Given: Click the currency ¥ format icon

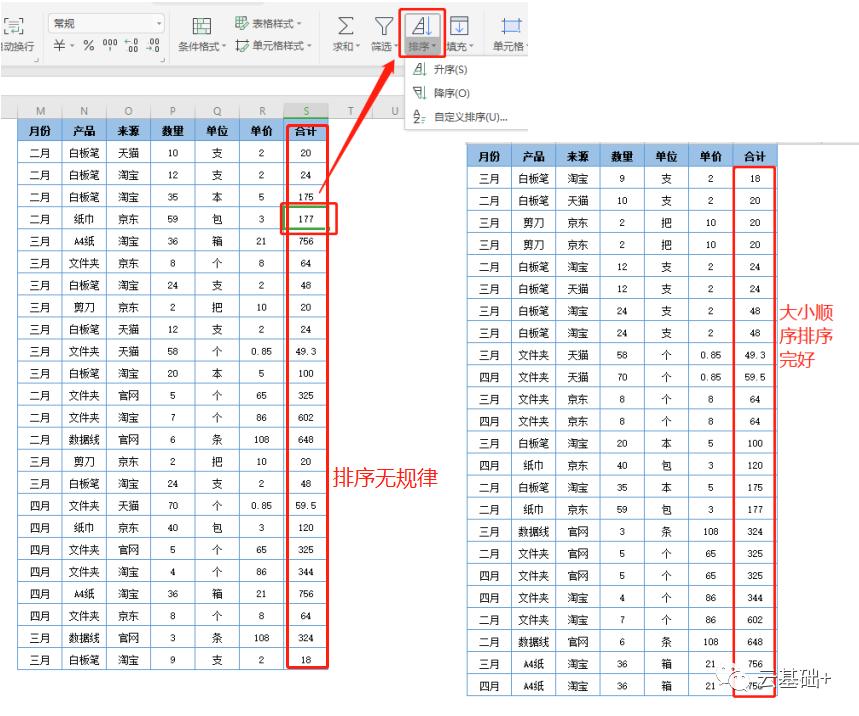Looking at the screenshot, I should (x=60, y=46).
